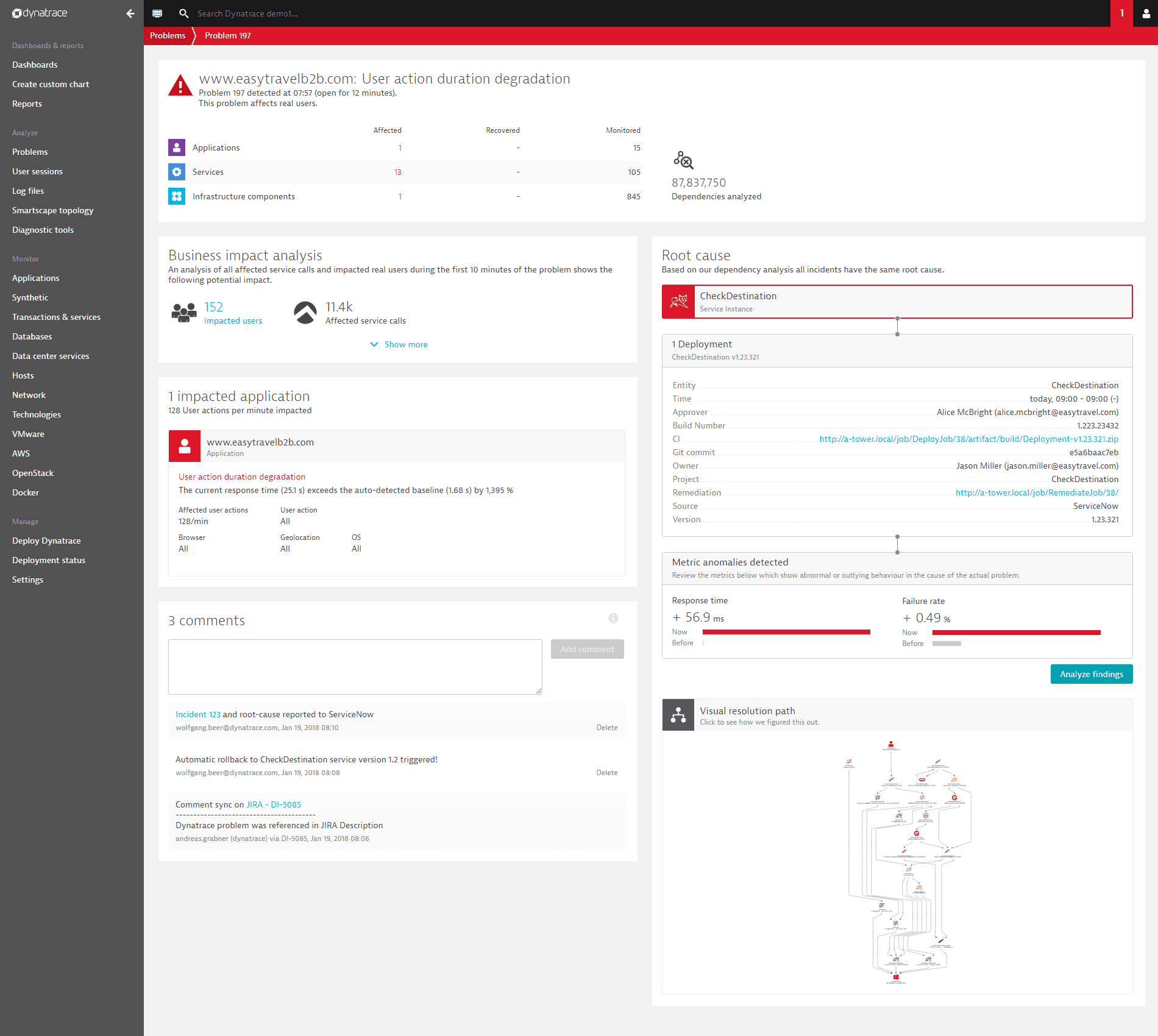
Task: Click the Dynatrace logo
Action: (x=40, y=13)
